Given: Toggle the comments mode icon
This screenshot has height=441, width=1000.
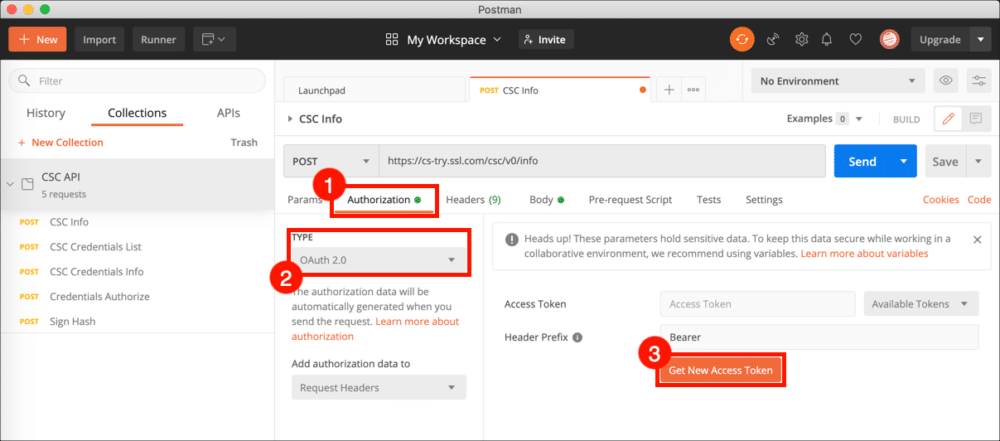Looking at the screenshot, I should pos(976,119).
